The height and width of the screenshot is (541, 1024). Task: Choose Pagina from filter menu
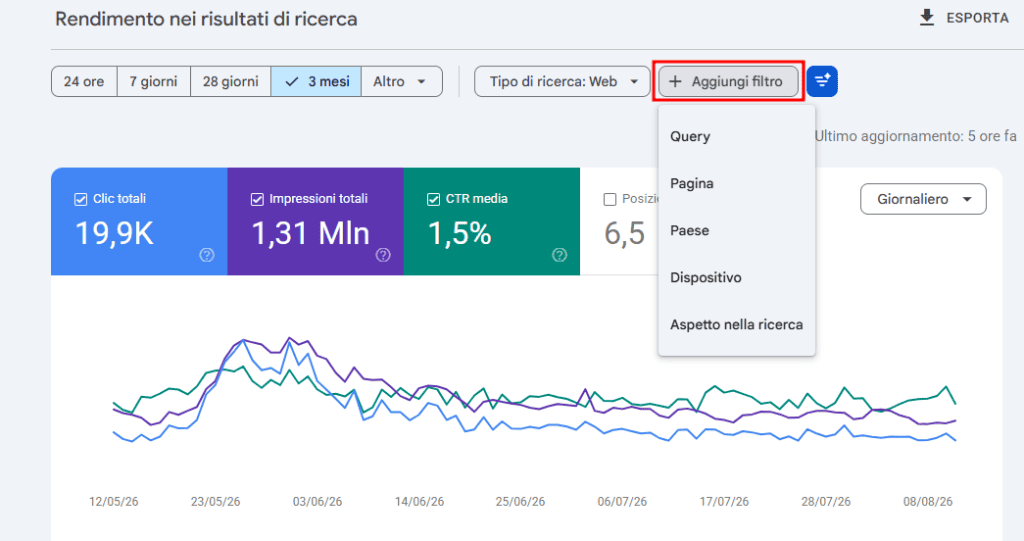point(737,184)
